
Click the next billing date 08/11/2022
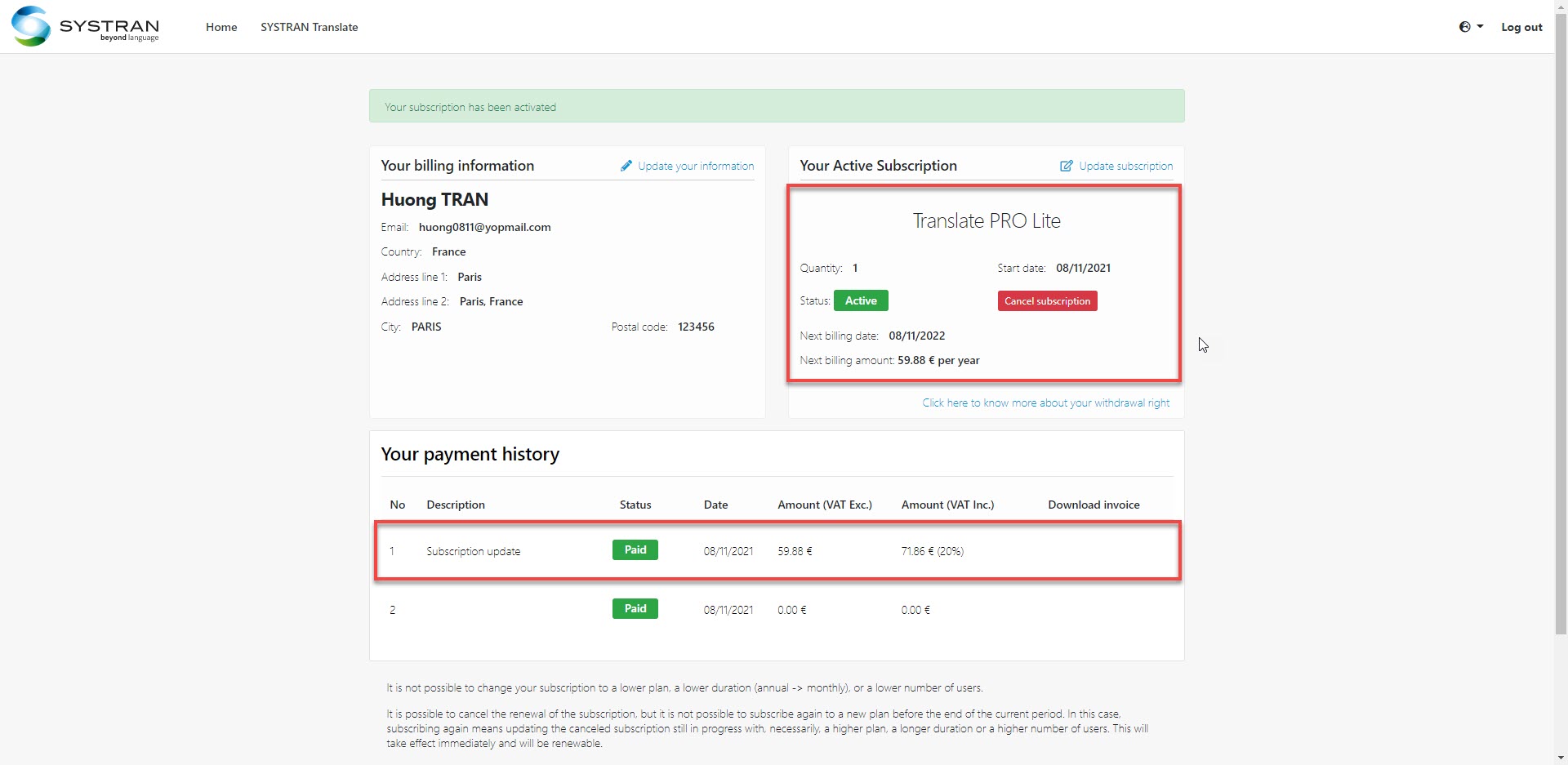tap(917, 336)
